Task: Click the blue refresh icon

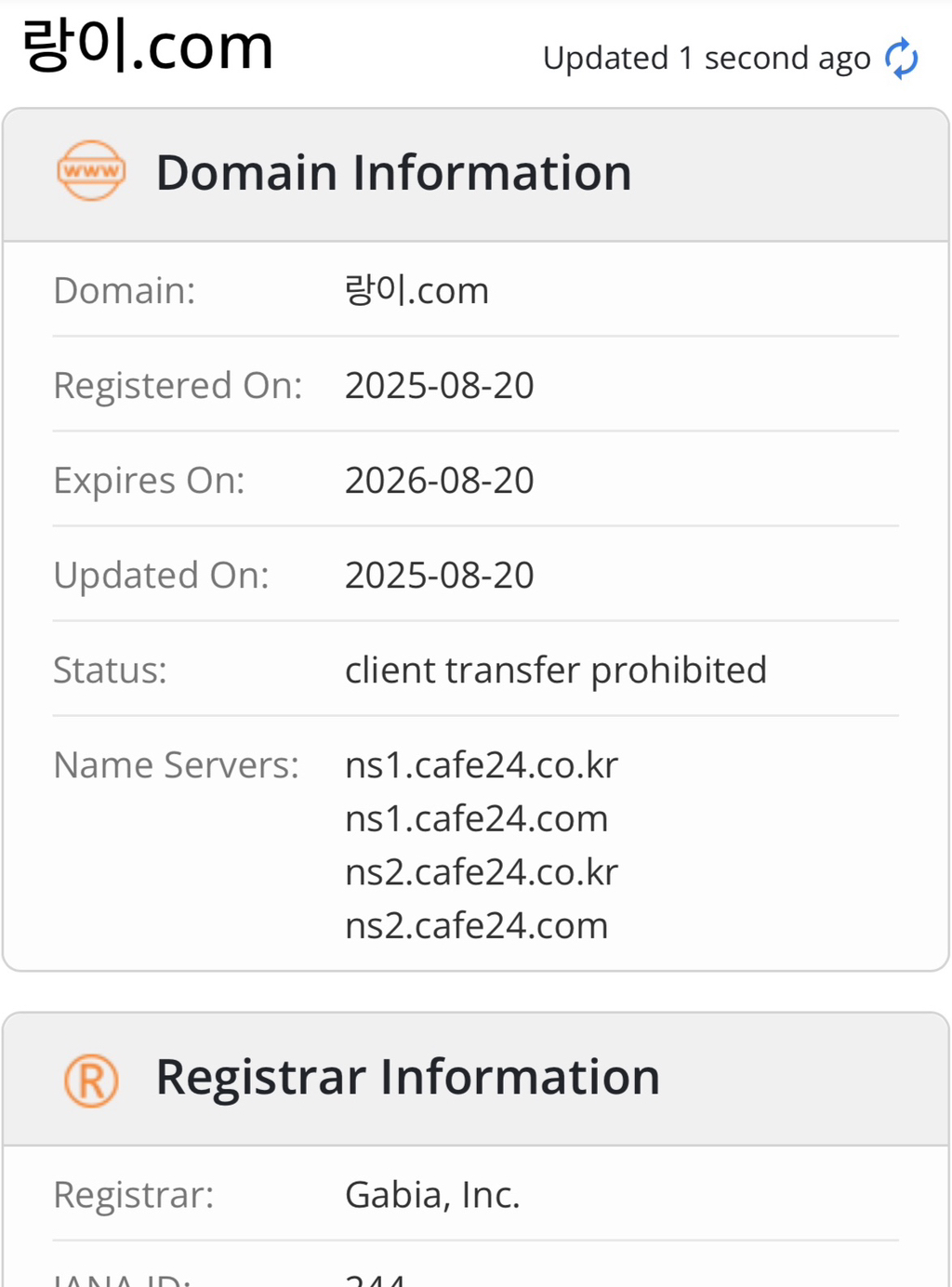Action: click(x=901, y=59)
